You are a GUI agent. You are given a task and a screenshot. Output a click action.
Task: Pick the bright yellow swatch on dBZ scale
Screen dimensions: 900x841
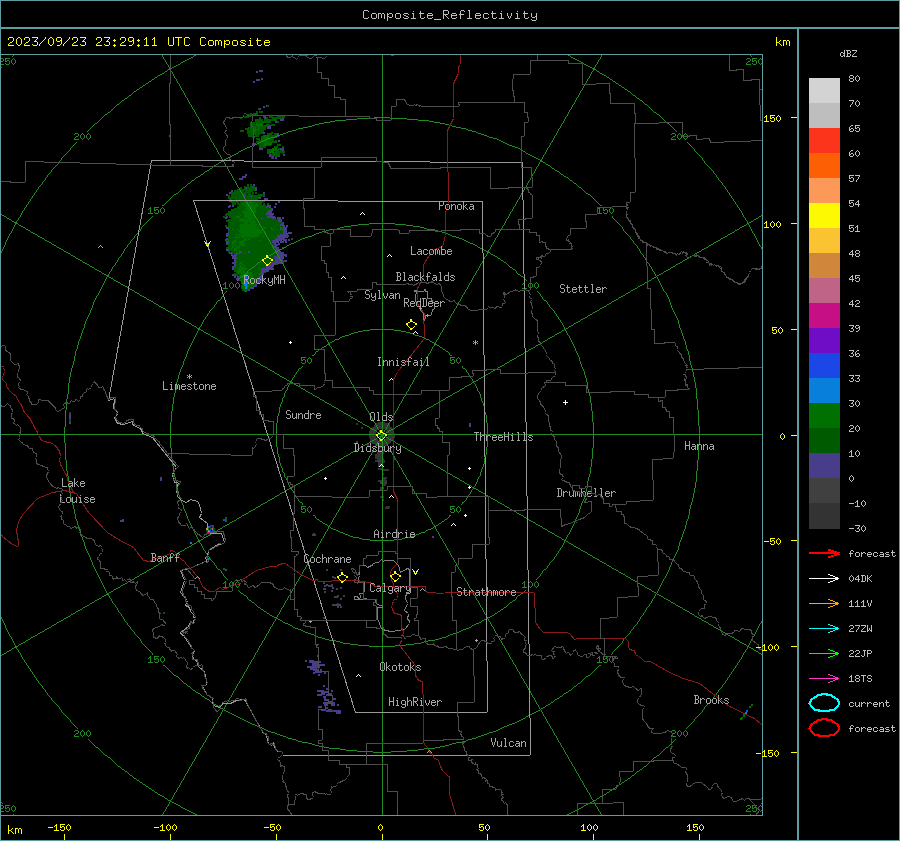(x=824, y=215)
